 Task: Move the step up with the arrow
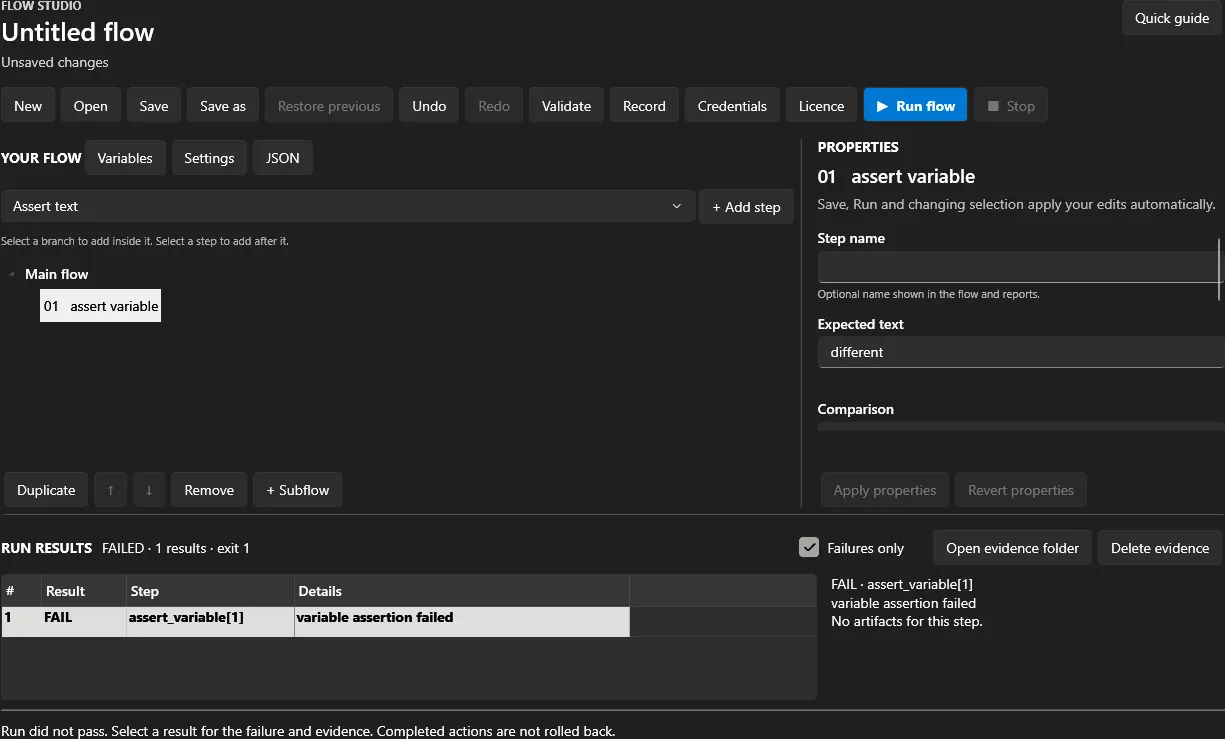click(110, 490)
